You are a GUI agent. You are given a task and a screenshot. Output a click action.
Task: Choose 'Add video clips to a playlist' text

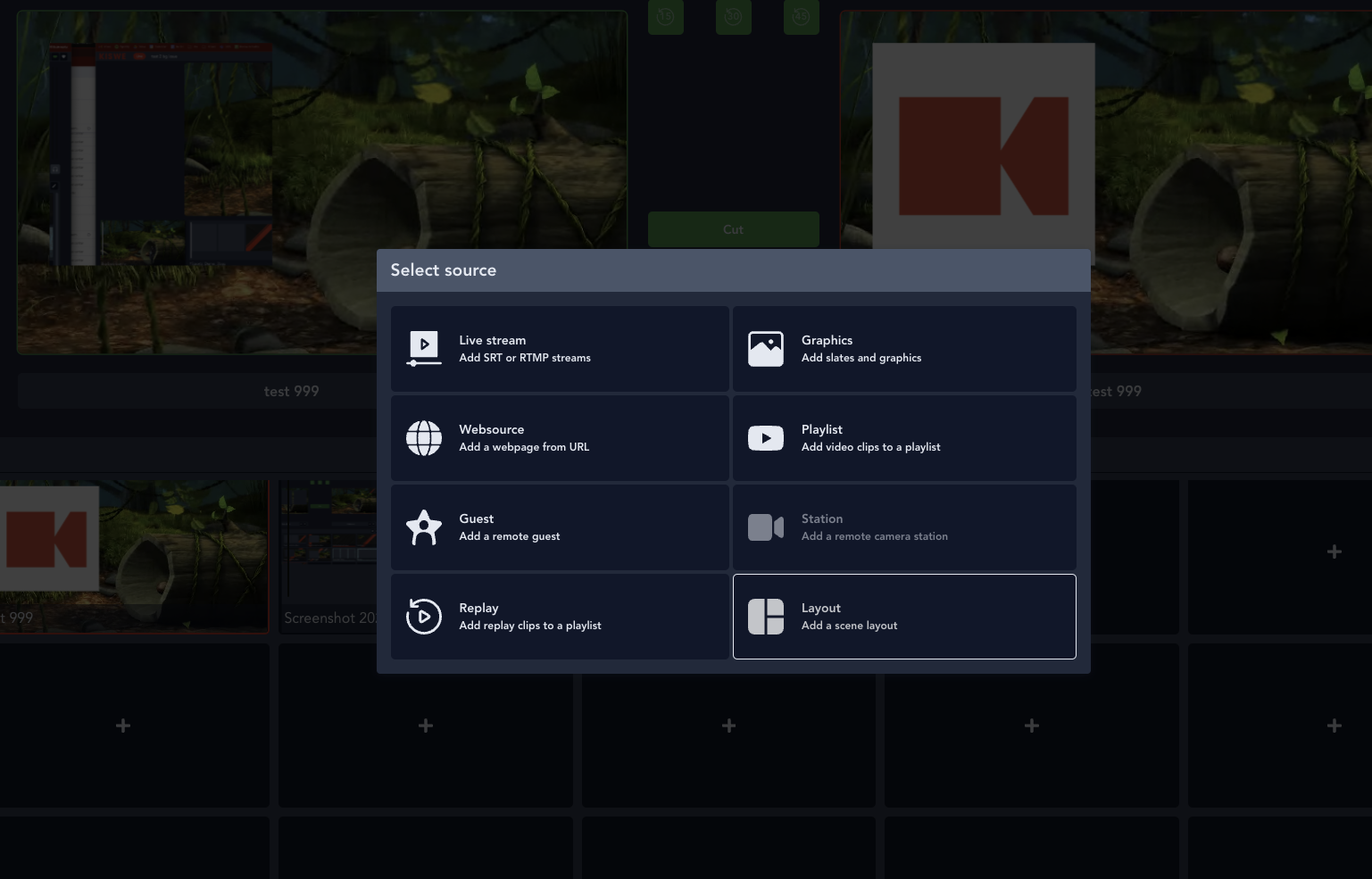click(871, 447)
